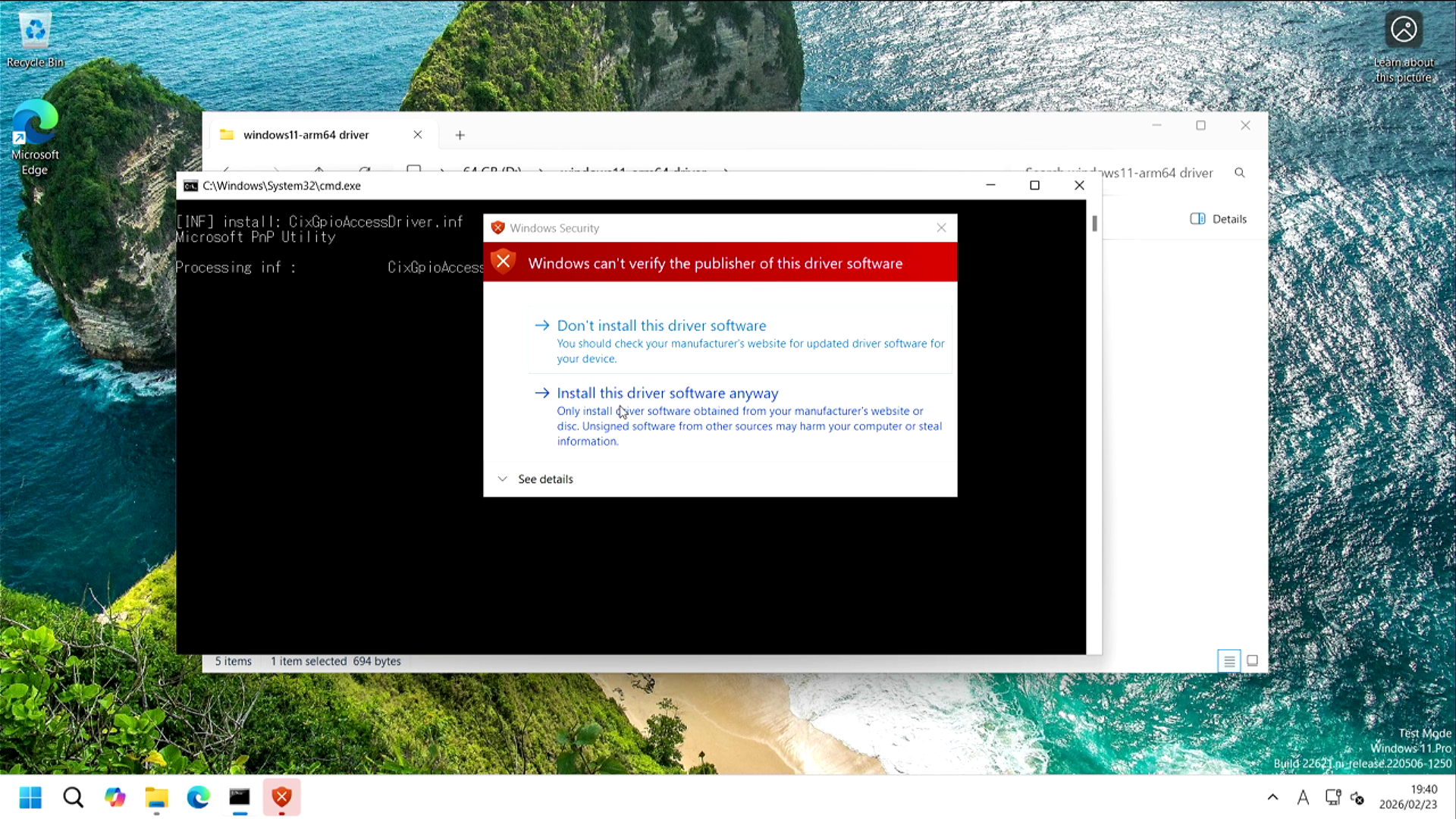Screen dimensions: 1456x819
Task: Click the Command Prompt taskbar icon
Action: pos(240,797)
